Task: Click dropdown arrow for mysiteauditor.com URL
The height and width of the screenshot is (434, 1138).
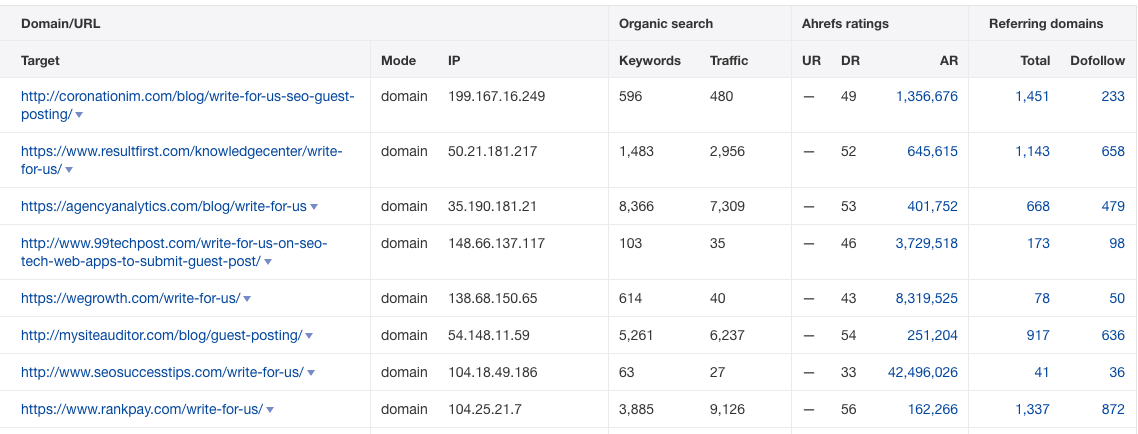Action: tap(309, 336)
